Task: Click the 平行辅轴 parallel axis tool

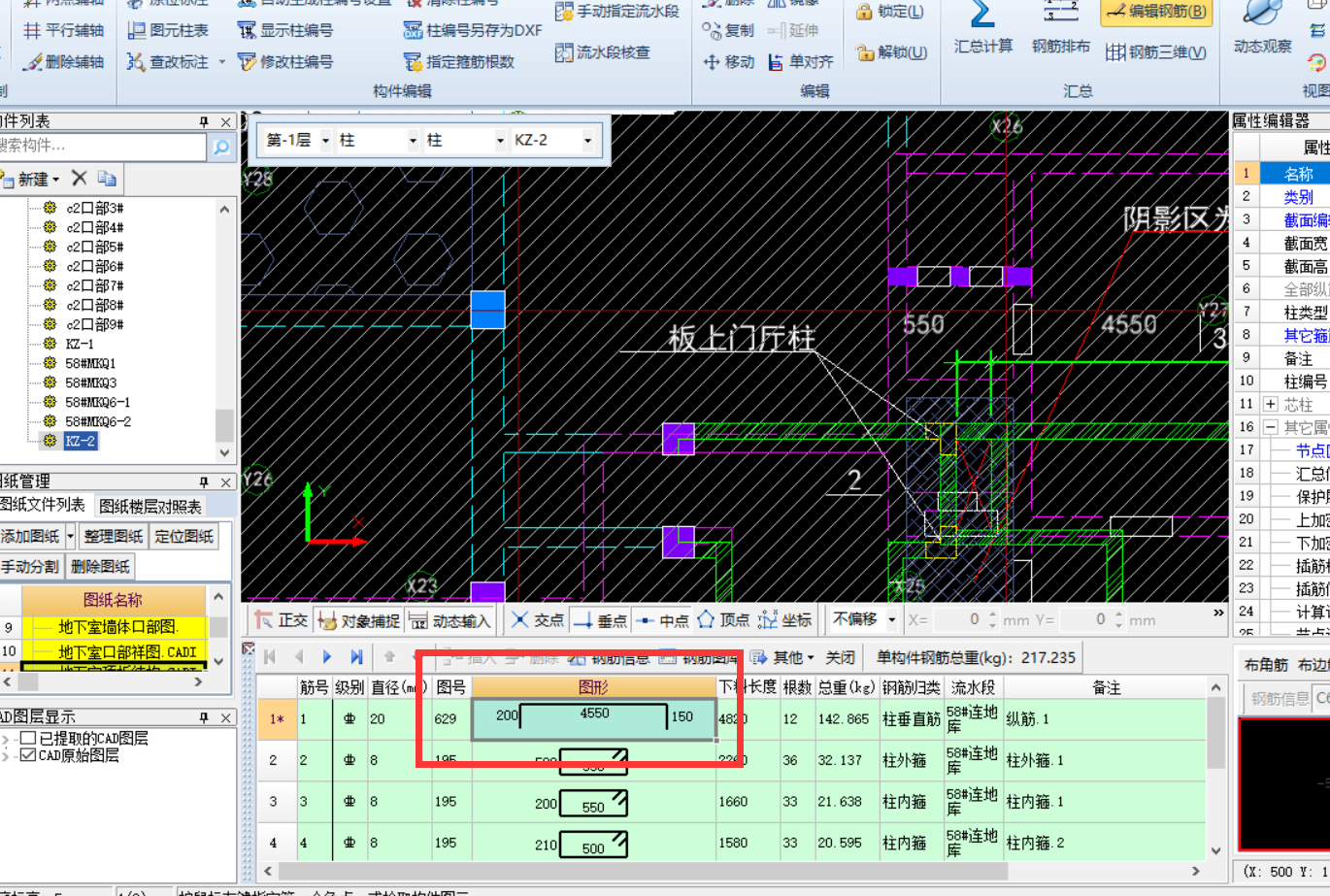Action: point(63,30)
